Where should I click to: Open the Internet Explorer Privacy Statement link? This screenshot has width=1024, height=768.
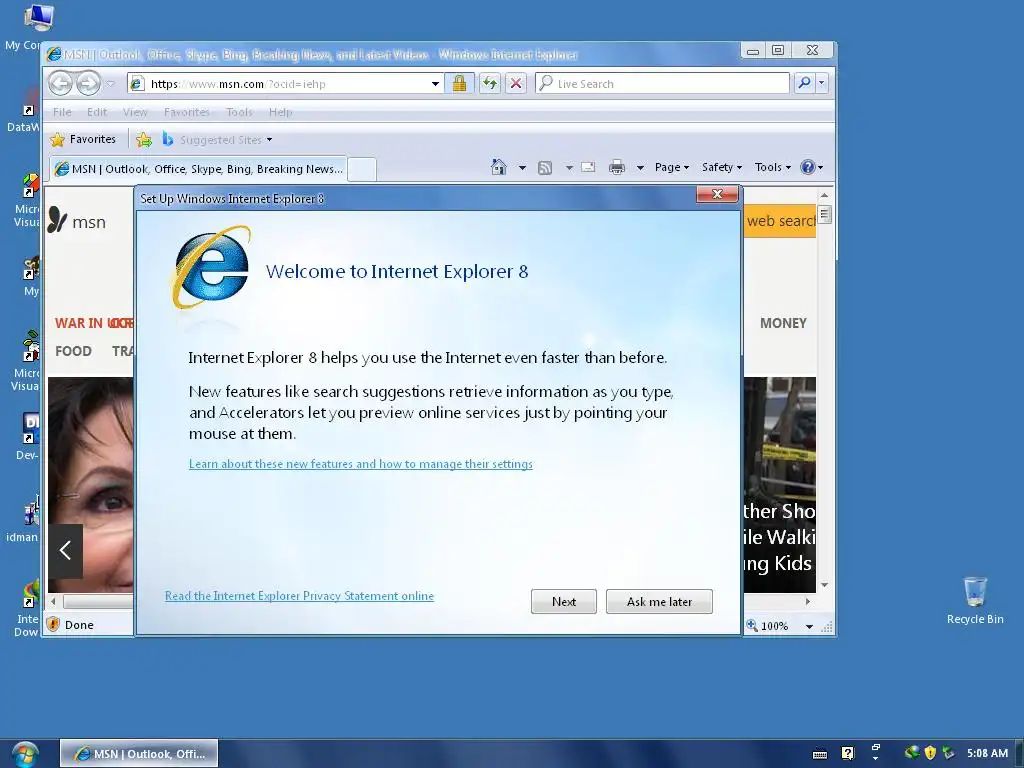click(299, 596)
